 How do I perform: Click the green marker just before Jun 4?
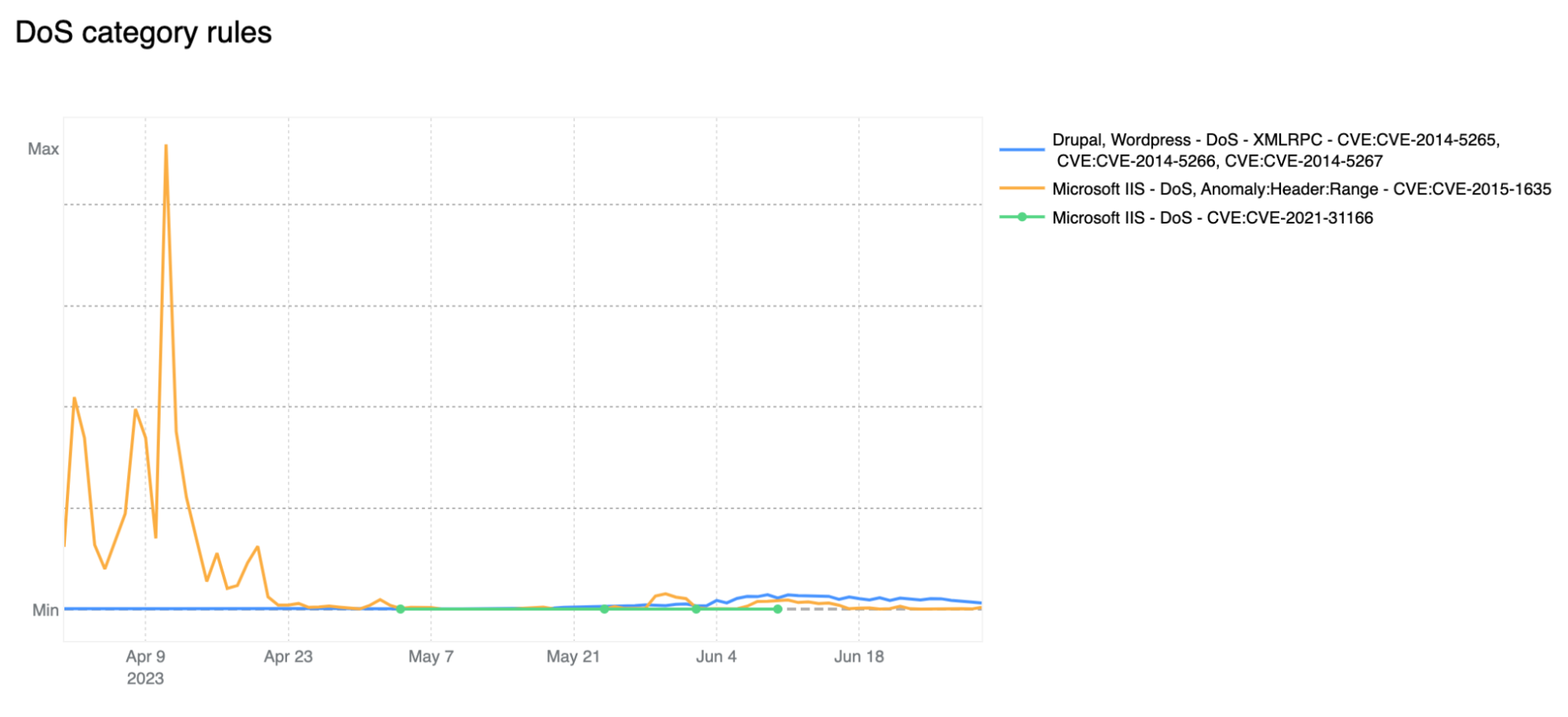point(696,609)
